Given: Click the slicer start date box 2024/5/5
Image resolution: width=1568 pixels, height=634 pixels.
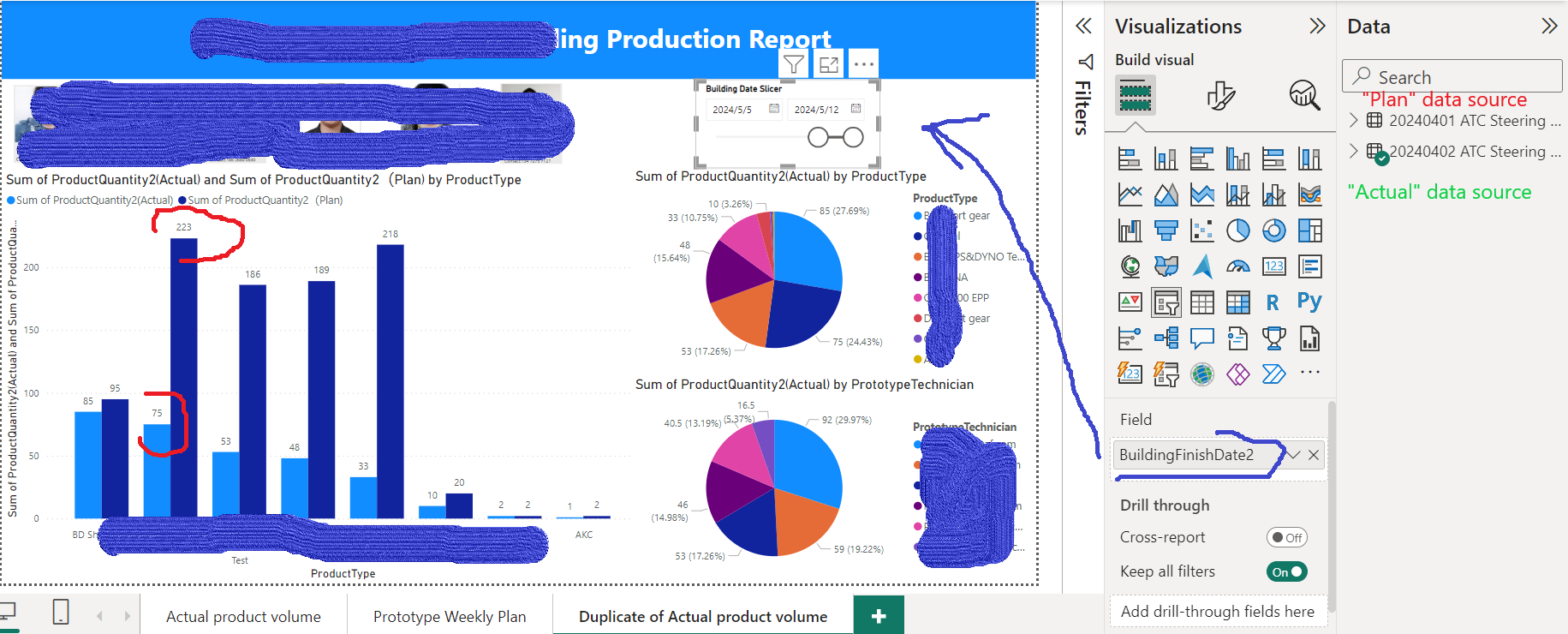Looking at the screenshot, I should point(745,110).
